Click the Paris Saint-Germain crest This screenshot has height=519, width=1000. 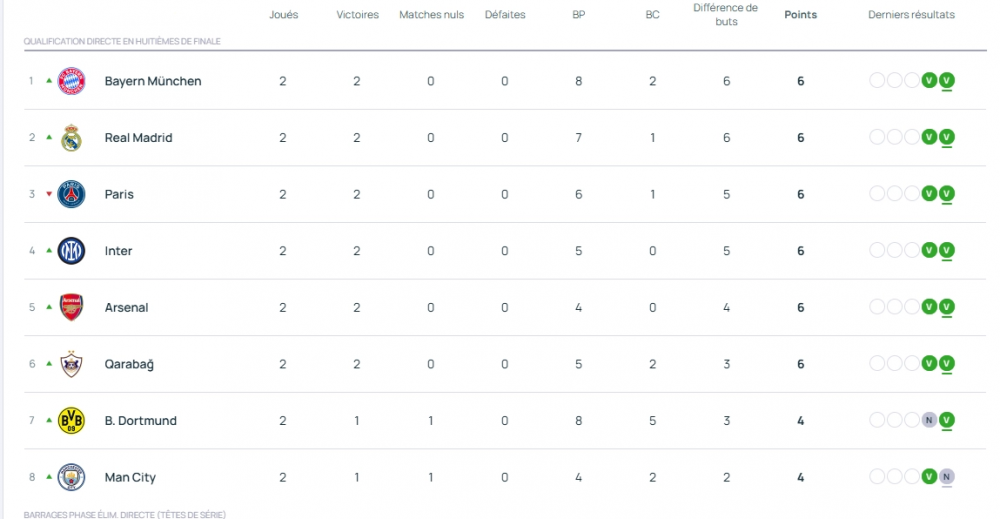click(71, 194)
